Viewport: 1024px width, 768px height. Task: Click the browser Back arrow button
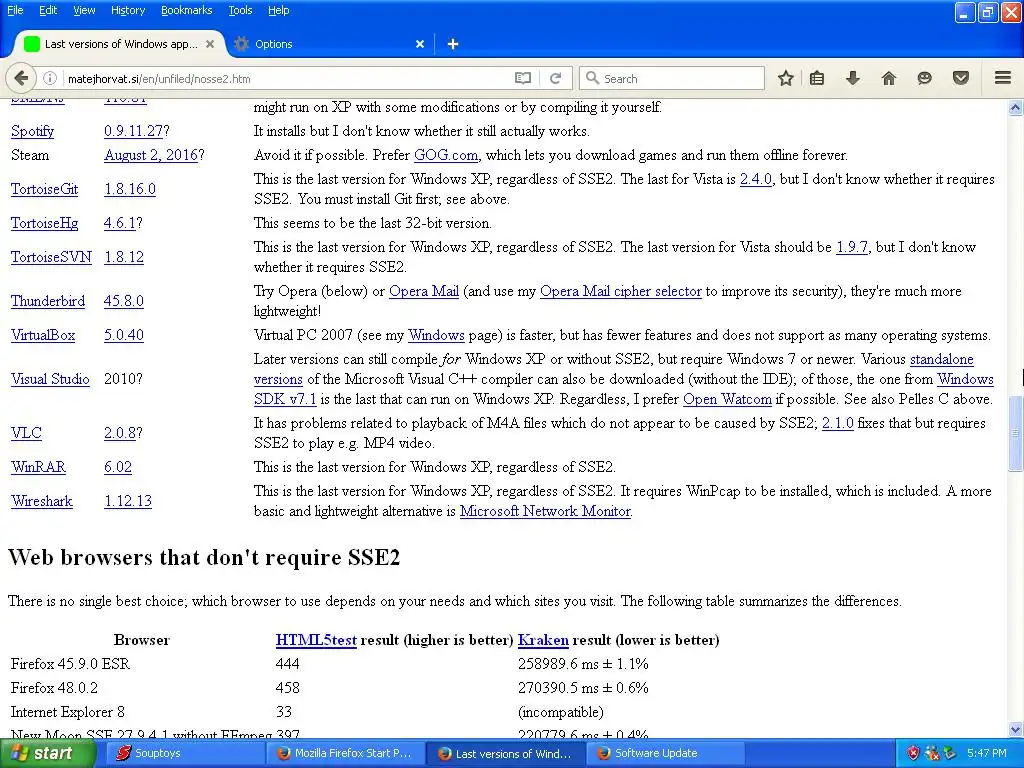pyautogui.click(x=21, y=78)
